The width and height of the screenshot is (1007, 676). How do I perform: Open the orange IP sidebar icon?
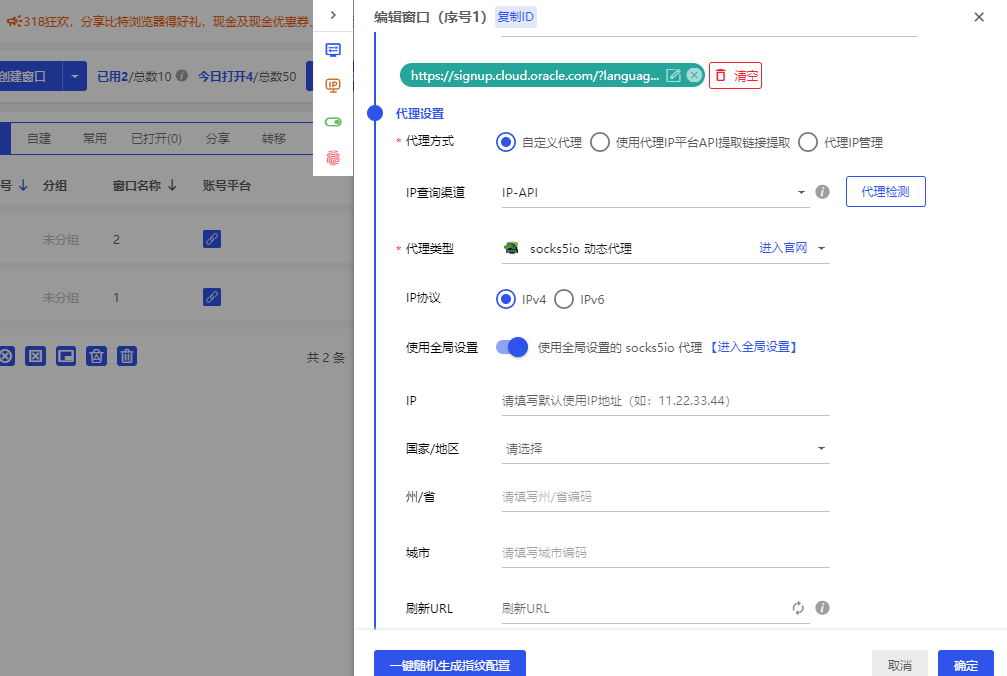(x=333, y=85)
